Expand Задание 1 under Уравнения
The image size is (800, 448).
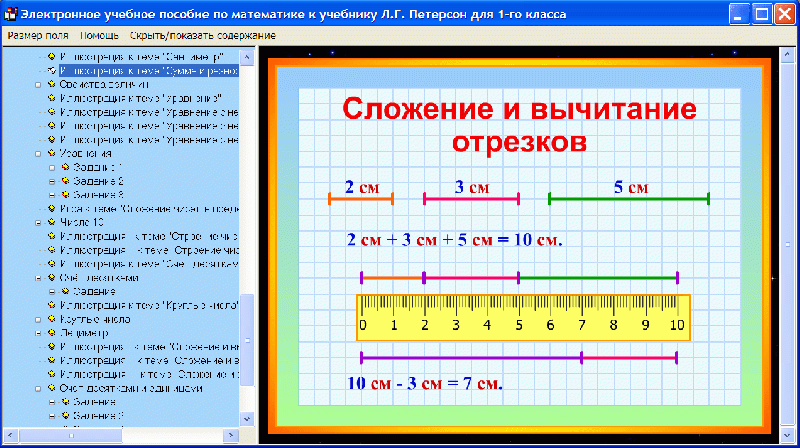pyautogui.click(x=52, y=167)
